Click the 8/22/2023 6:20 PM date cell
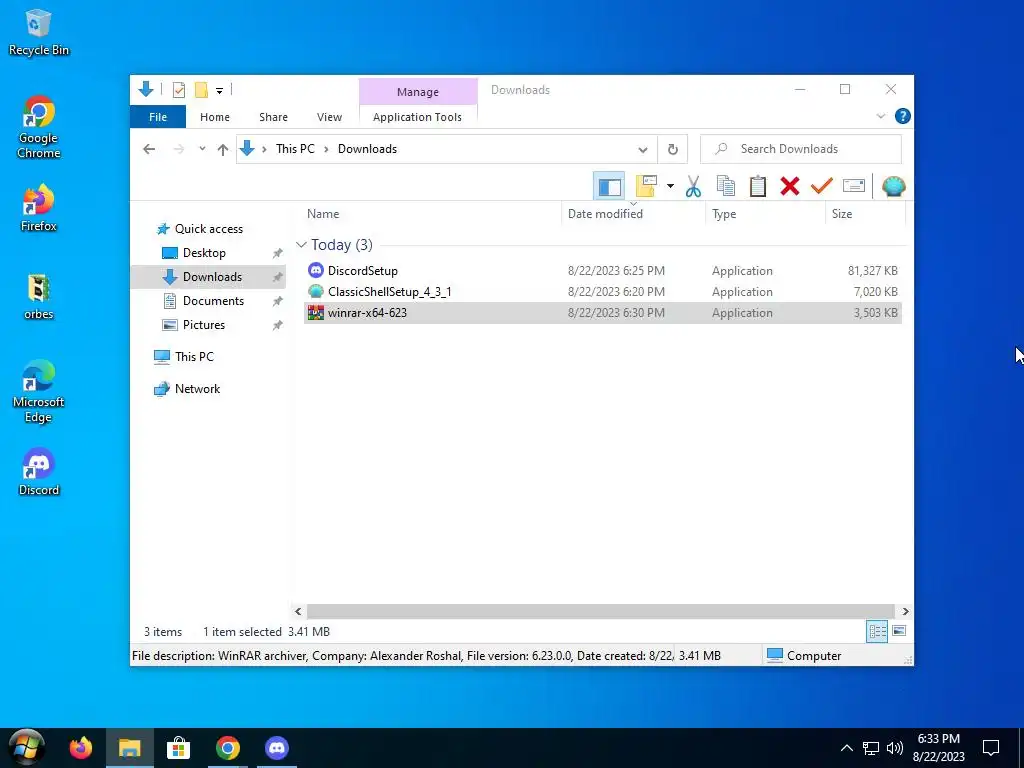Screen dimensions: 1024x768 616,291
